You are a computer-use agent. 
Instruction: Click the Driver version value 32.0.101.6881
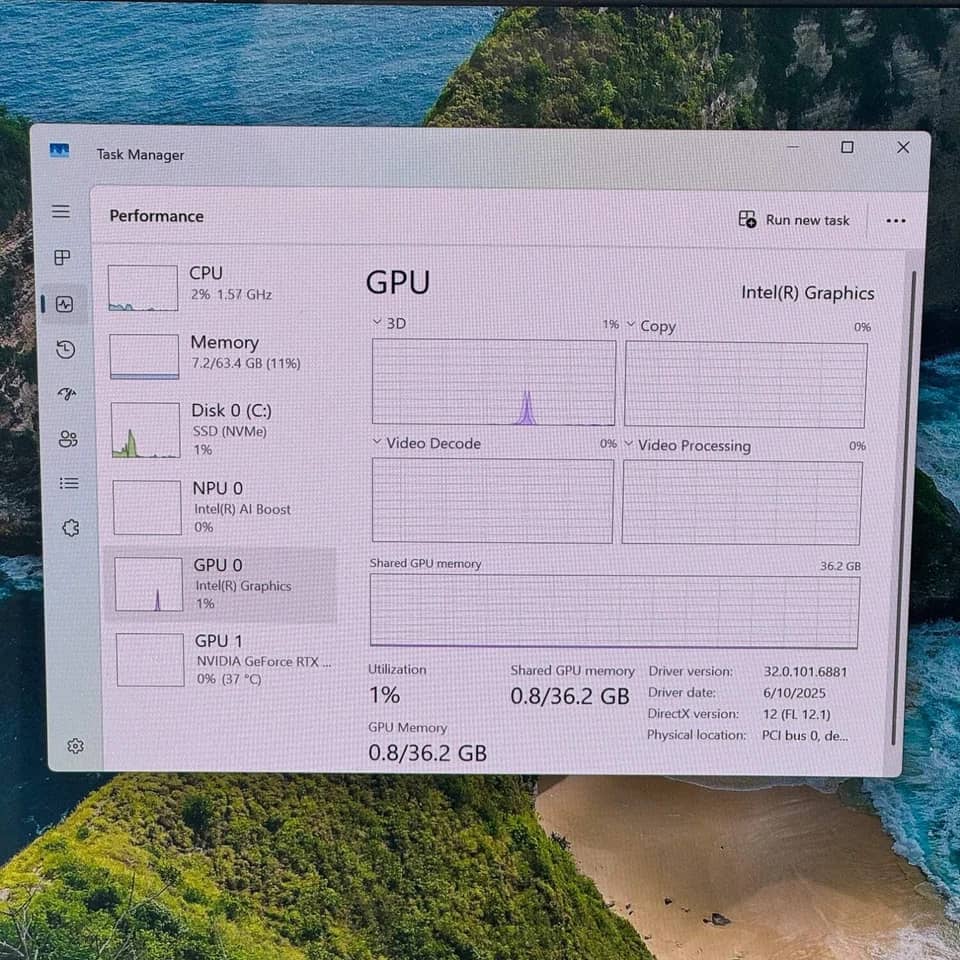pos(805,672)
